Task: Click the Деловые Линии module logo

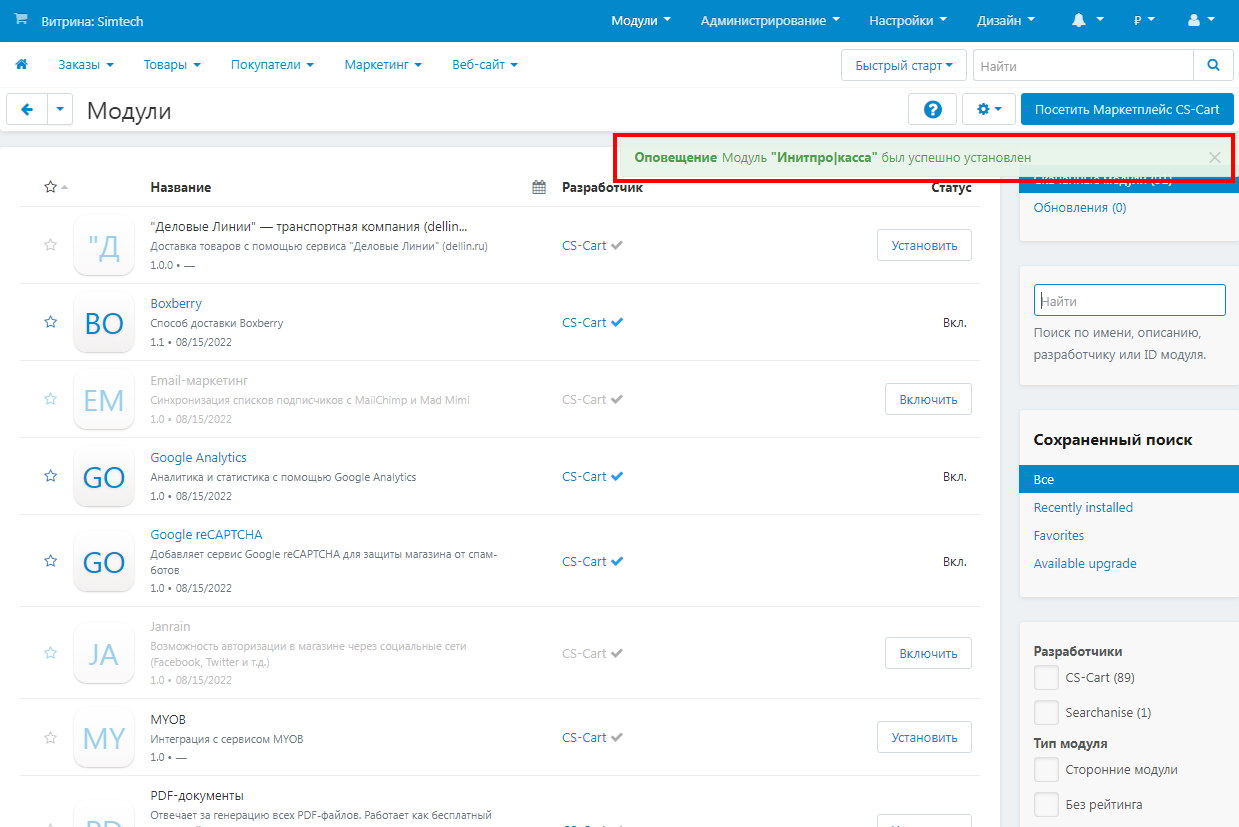Action: coord(104,245)
